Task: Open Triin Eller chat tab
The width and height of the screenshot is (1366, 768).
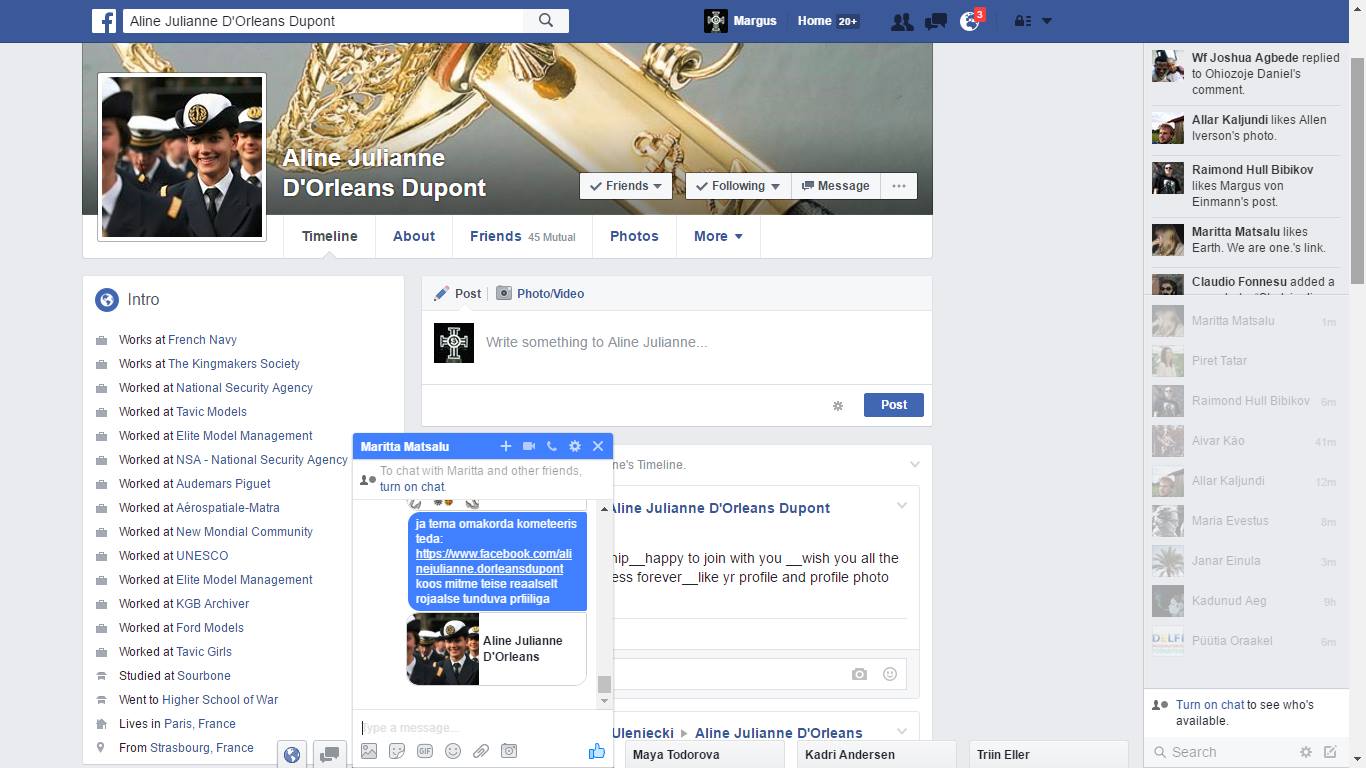Action: click(x=1050, y=755)
